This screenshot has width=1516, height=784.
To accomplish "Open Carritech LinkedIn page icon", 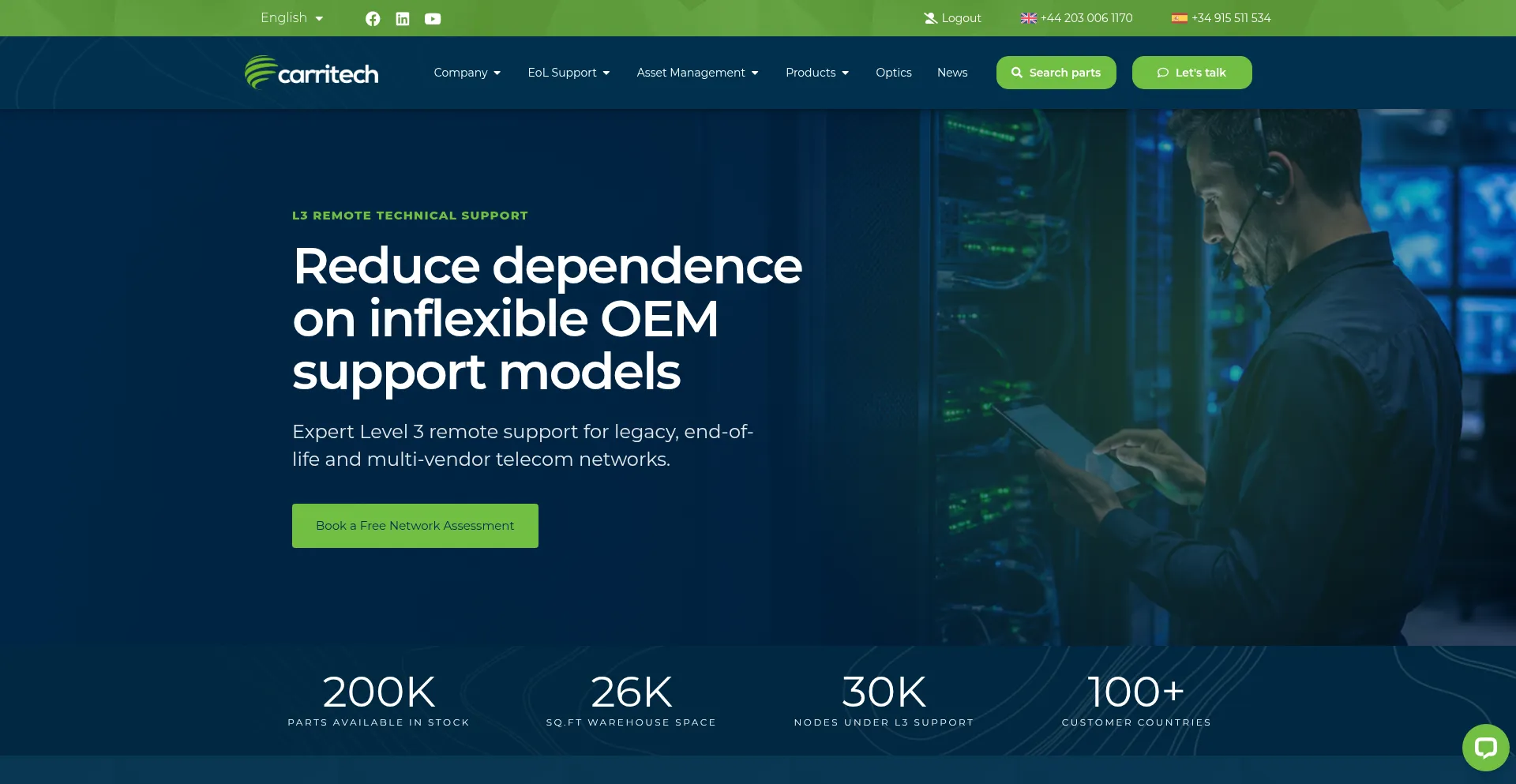I will click(403, 19).
